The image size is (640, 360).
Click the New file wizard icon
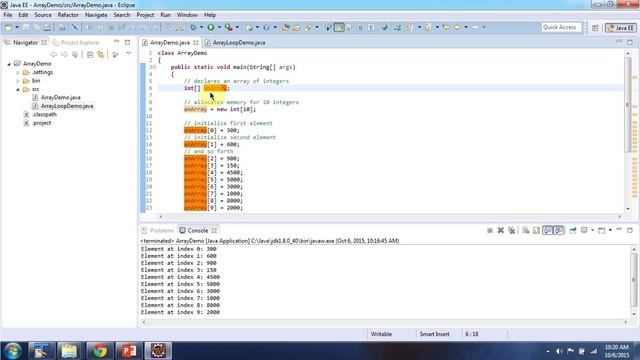8,27
